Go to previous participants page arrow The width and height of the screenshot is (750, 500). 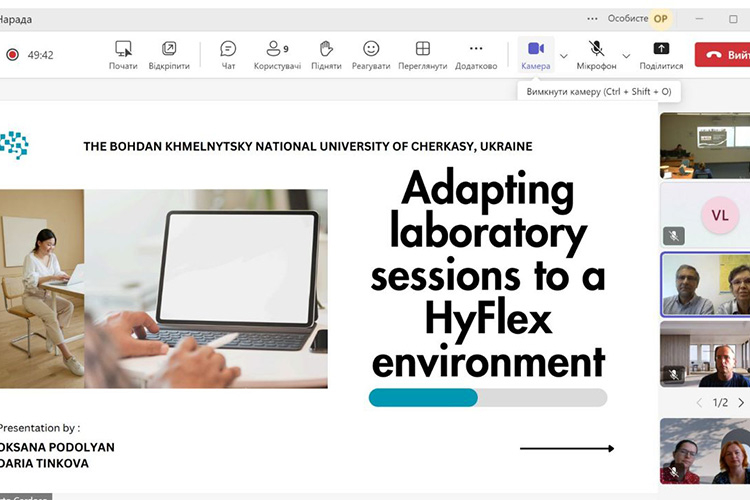699,403
